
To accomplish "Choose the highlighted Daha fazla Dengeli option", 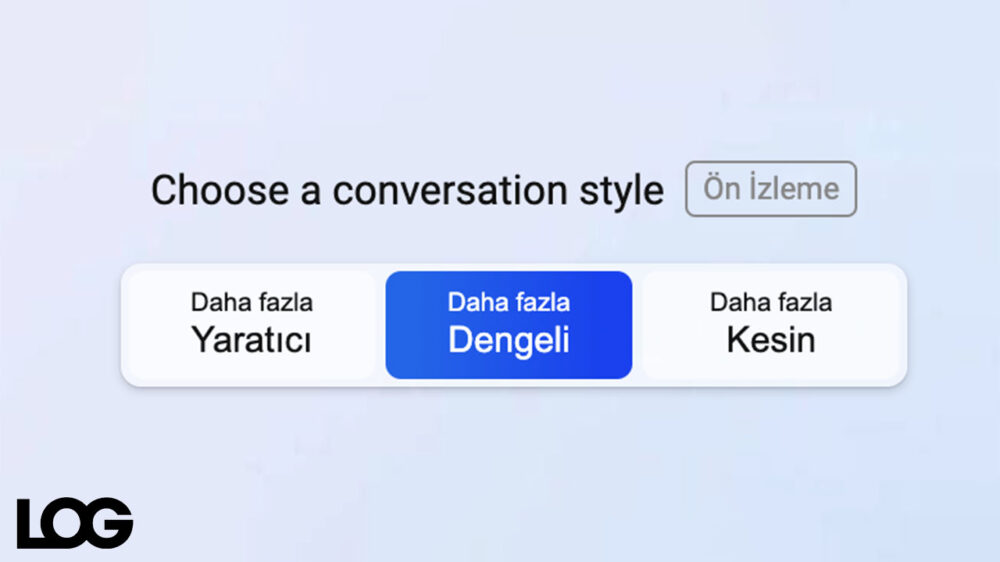I will pyautogui.click(x=509, y=325).
